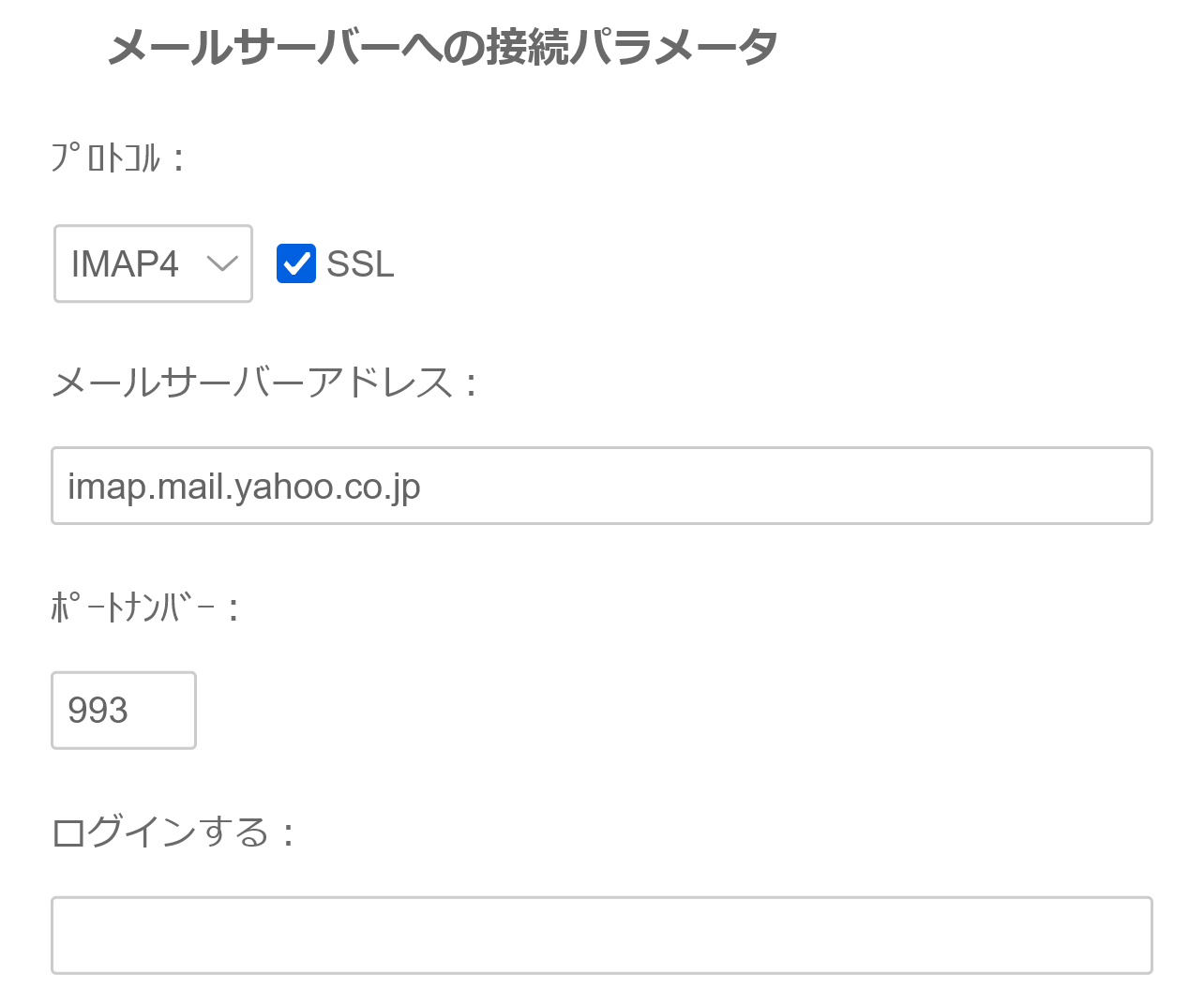Click the IMAP4 text in the combo box
Image resolution: width=1204 pixels, height=1005 pixels.
(125, 264)
